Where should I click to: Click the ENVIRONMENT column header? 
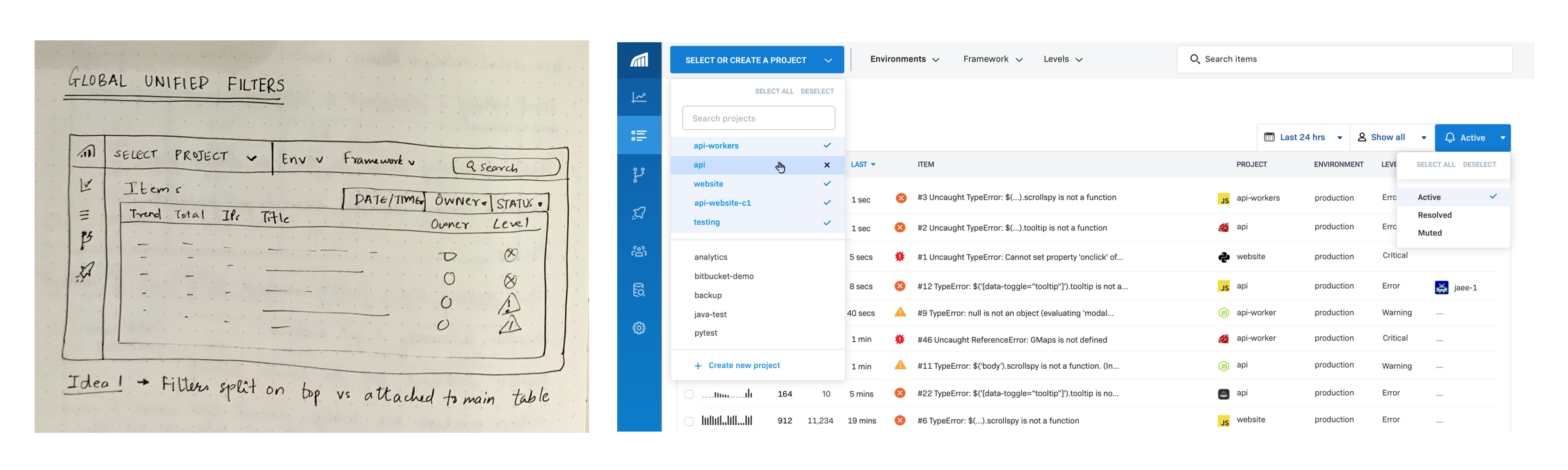coord(1339,165)
